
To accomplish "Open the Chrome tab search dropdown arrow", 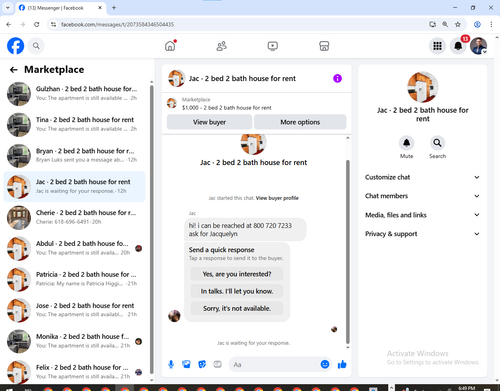I will [8, 8].
